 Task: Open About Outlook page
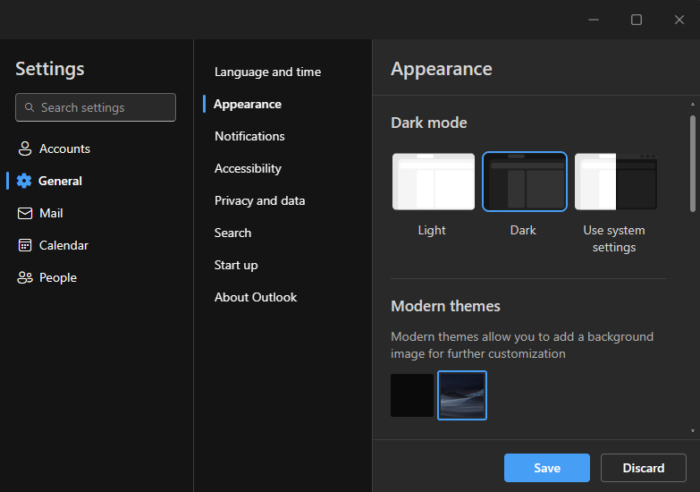pos(255,297)
